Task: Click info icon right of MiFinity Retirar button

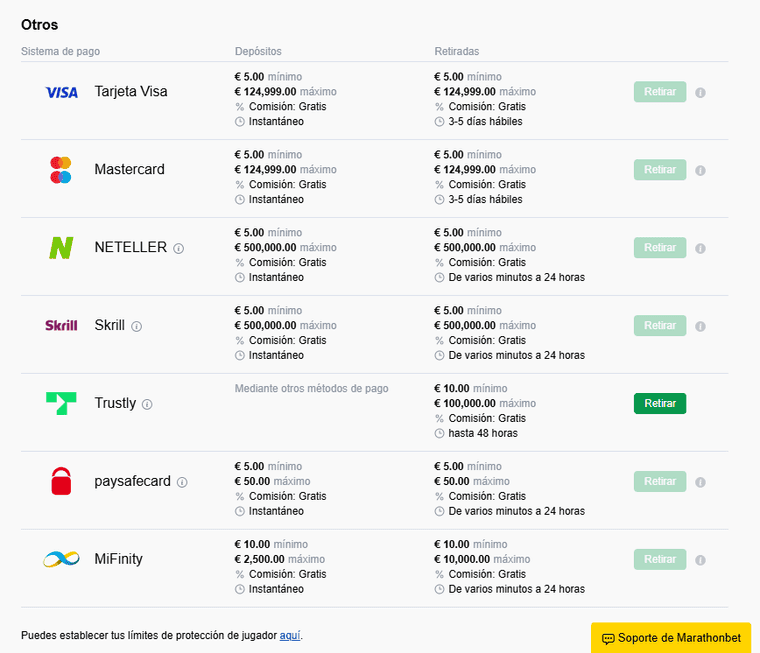Action: (700, 560)
